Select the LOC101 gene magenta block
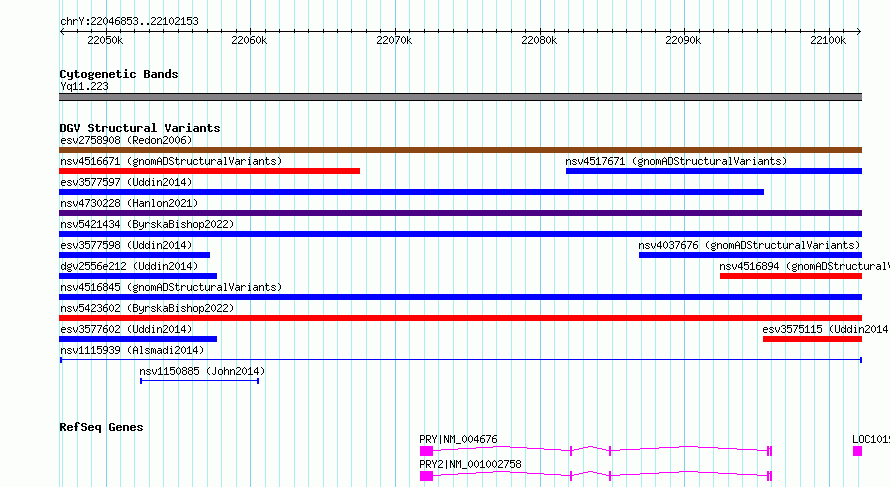 (x=858, y=451)
